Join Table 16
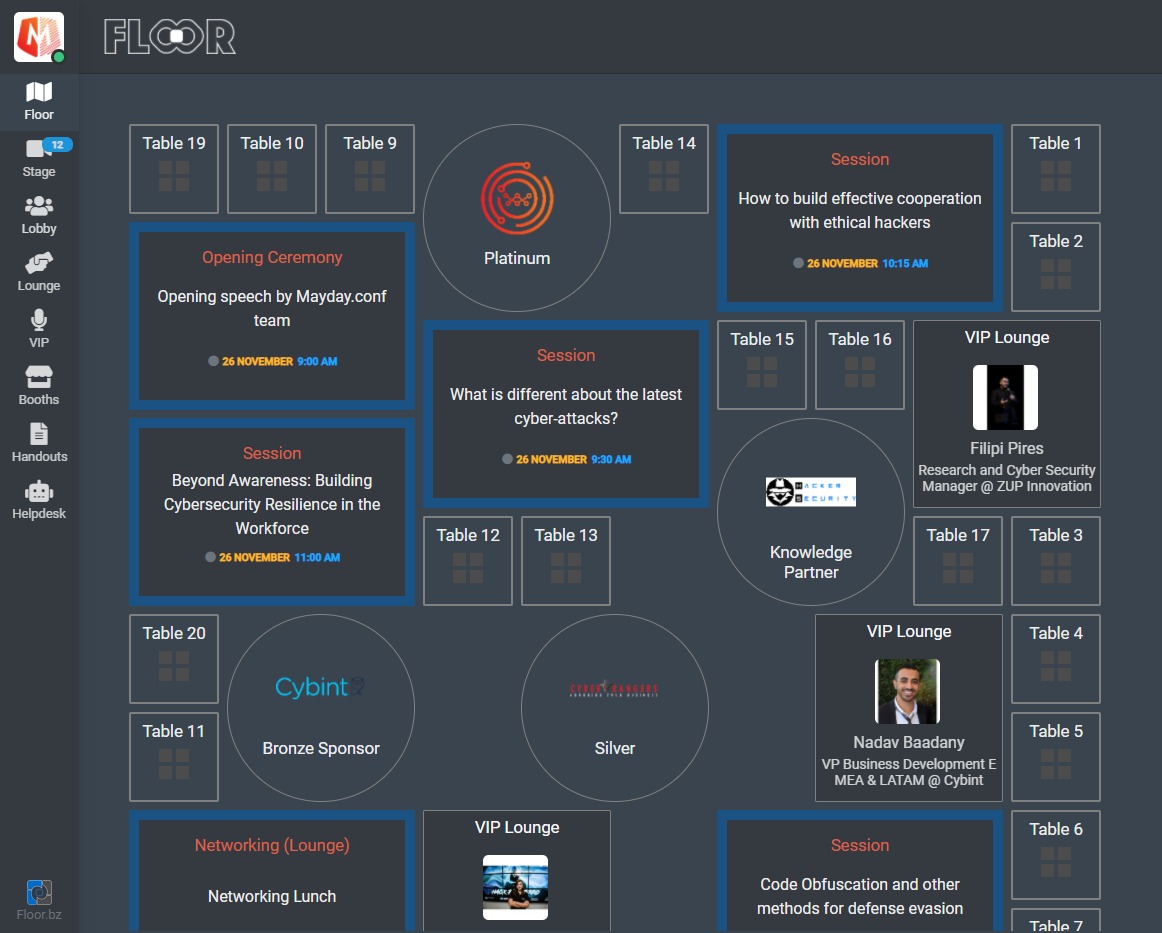Image resolution: width=1162 pixels, height=933 pixels. (860, 365)
